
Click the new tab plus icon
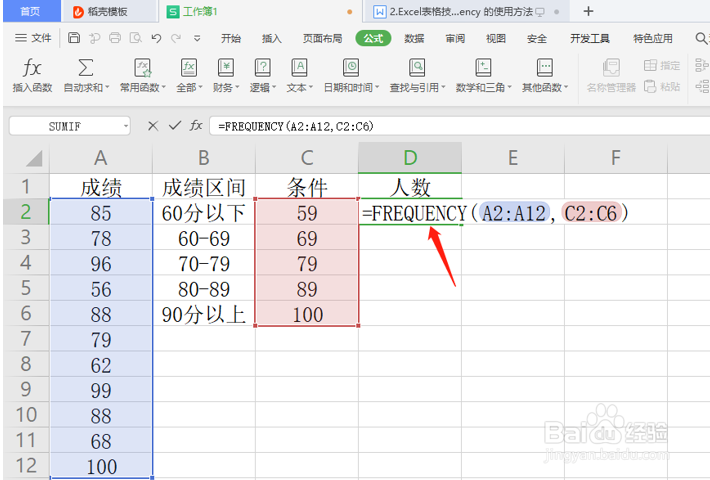point(588,11)
